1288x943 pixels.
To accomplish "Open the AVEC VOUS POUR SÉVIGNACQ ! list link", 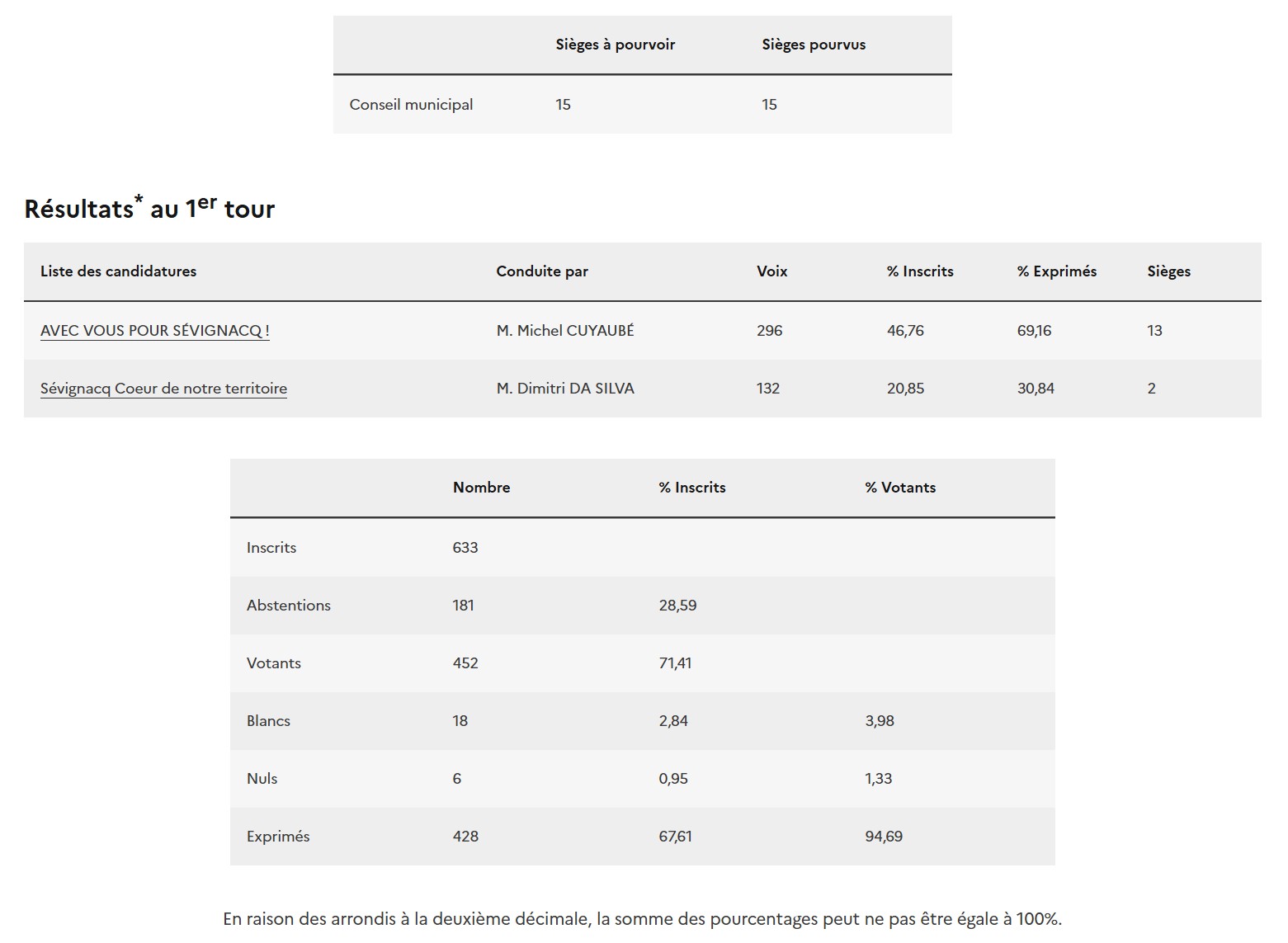I will [x=154, y=331].
